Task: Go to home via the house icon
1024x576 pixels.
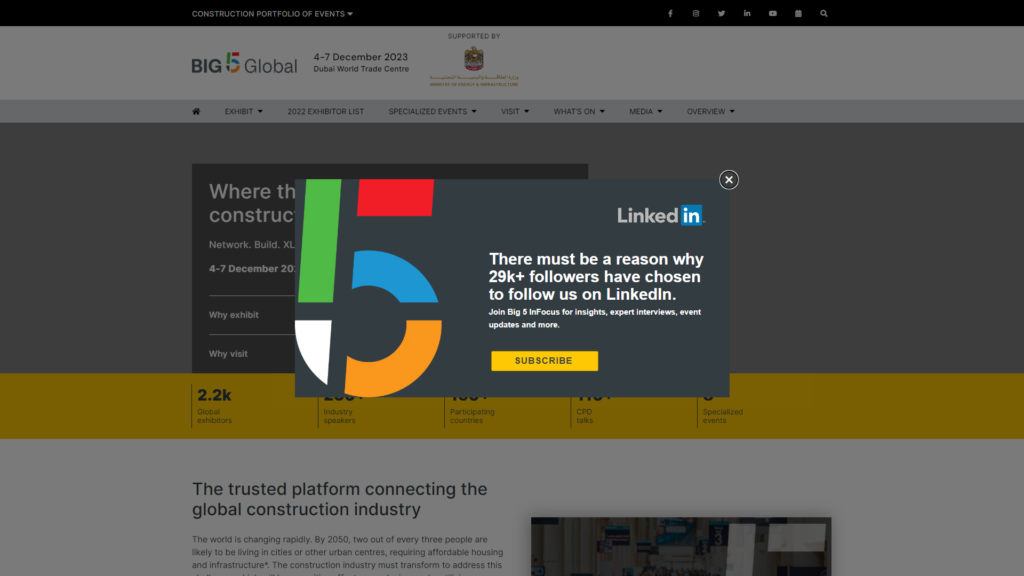Action: [x=196, y=112]
